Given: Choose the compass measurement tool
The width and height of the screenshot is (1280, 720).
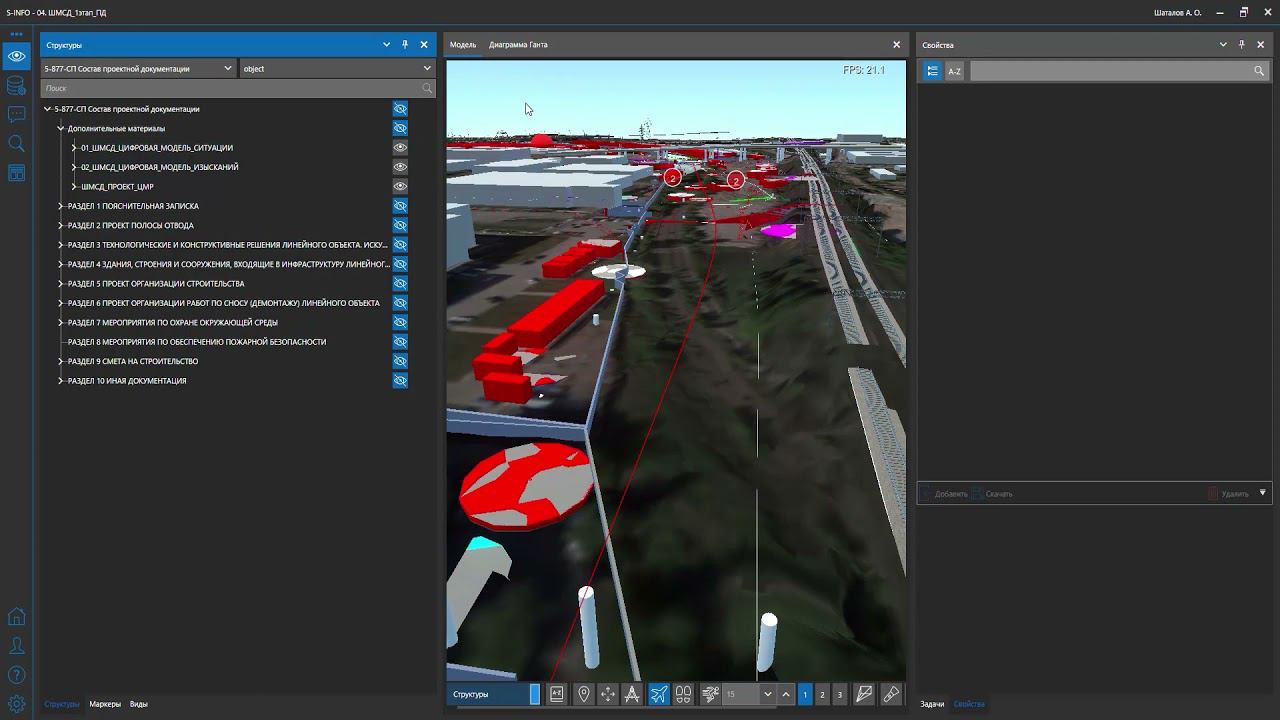Looking at the screenshot, I should [x=632, y=694].
